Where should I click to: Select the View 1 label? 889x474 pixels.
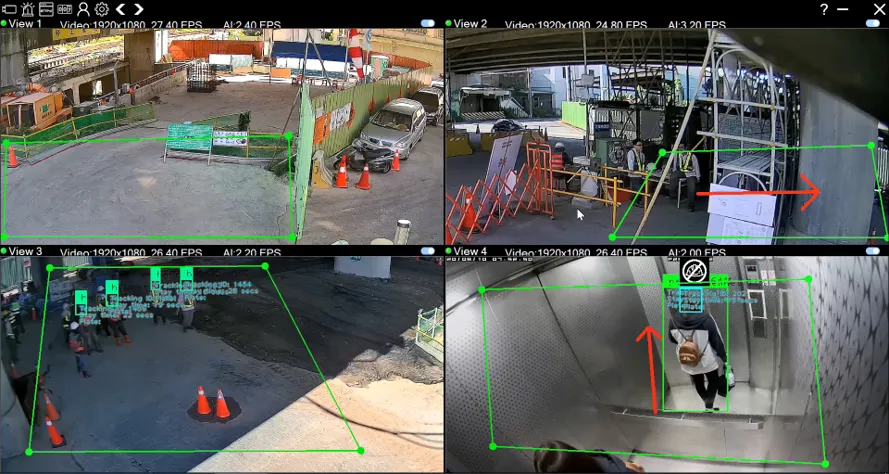click(25, 23)
